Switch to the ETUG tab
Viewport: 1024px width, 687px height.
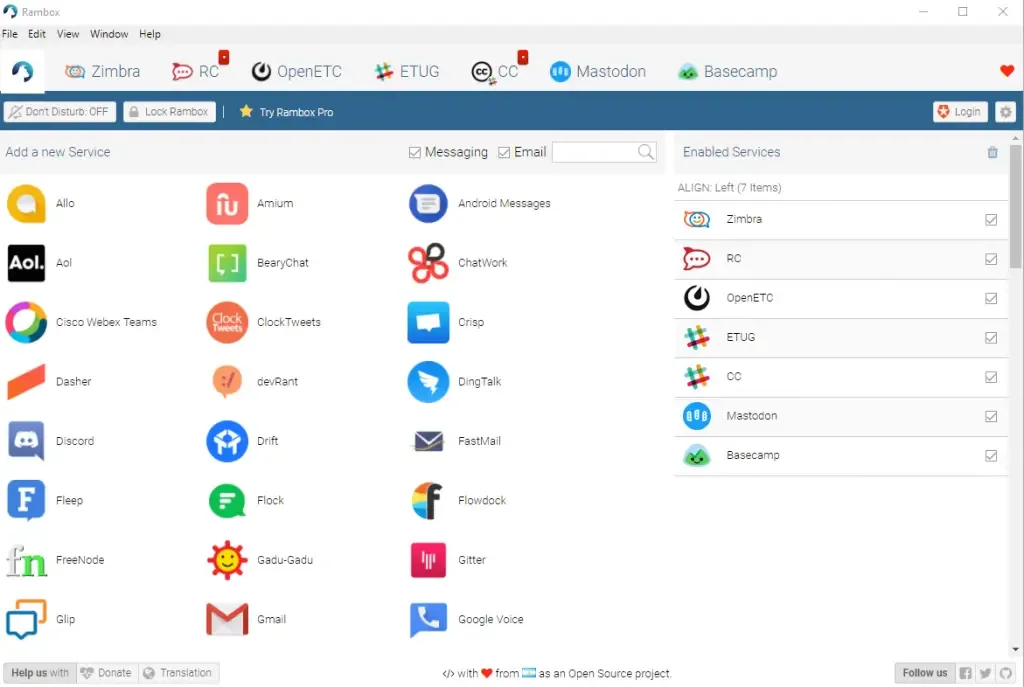pos(407,71)
